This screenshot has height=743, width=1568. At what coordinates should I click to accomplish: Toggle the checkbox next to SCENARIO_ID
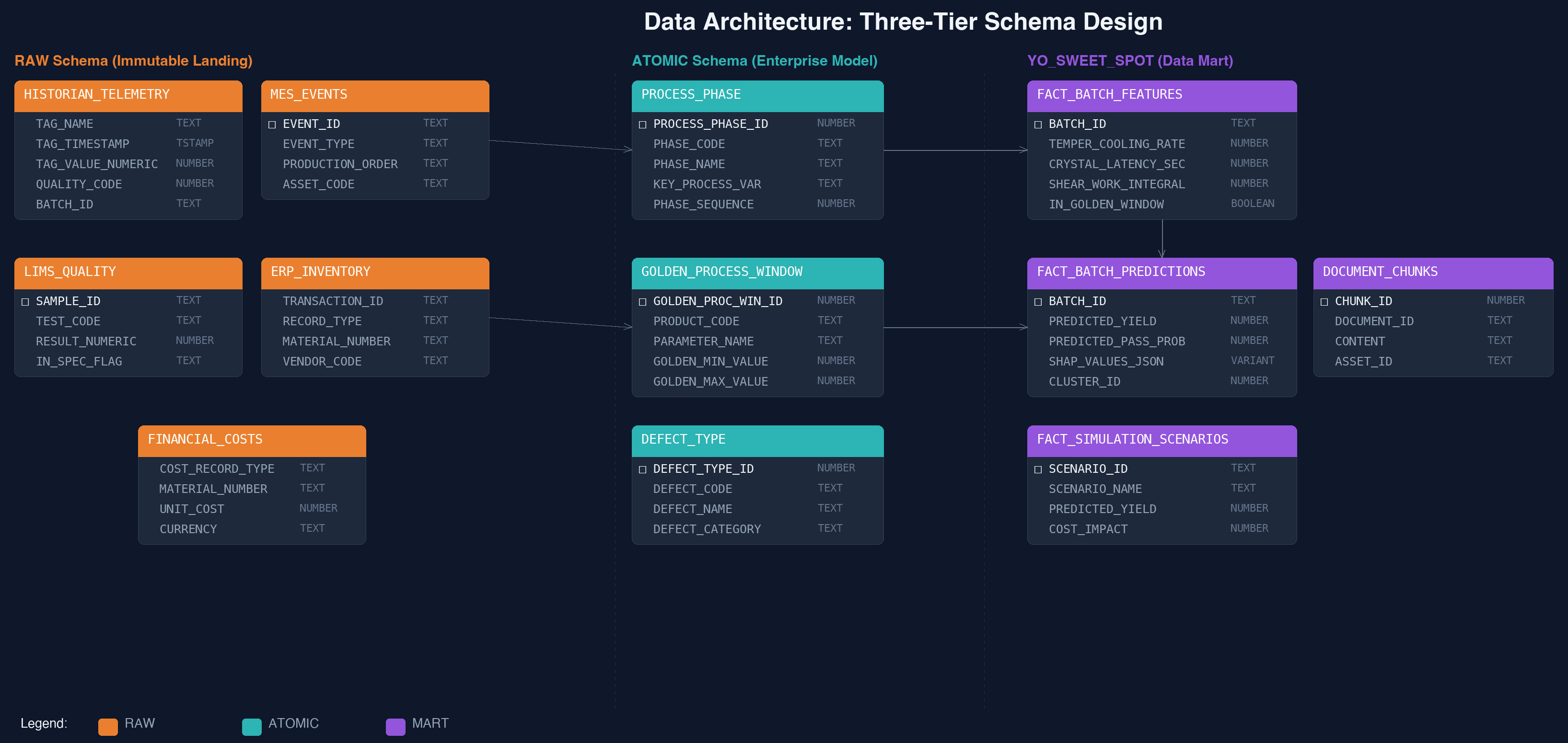[1037, 469]
